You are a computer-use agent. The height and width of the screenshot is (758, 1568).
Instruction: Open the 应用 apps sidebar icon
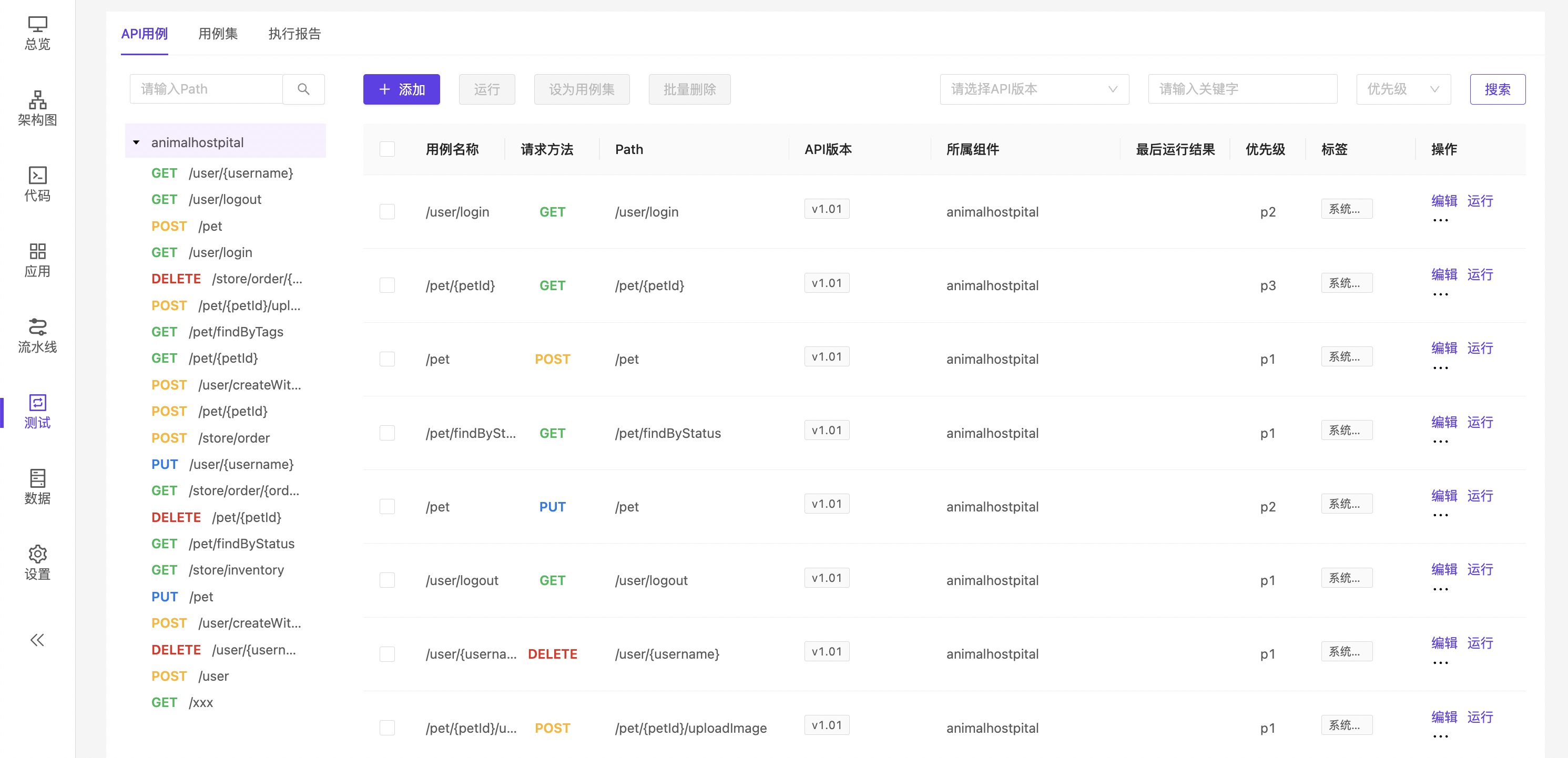tap(37, 260)
